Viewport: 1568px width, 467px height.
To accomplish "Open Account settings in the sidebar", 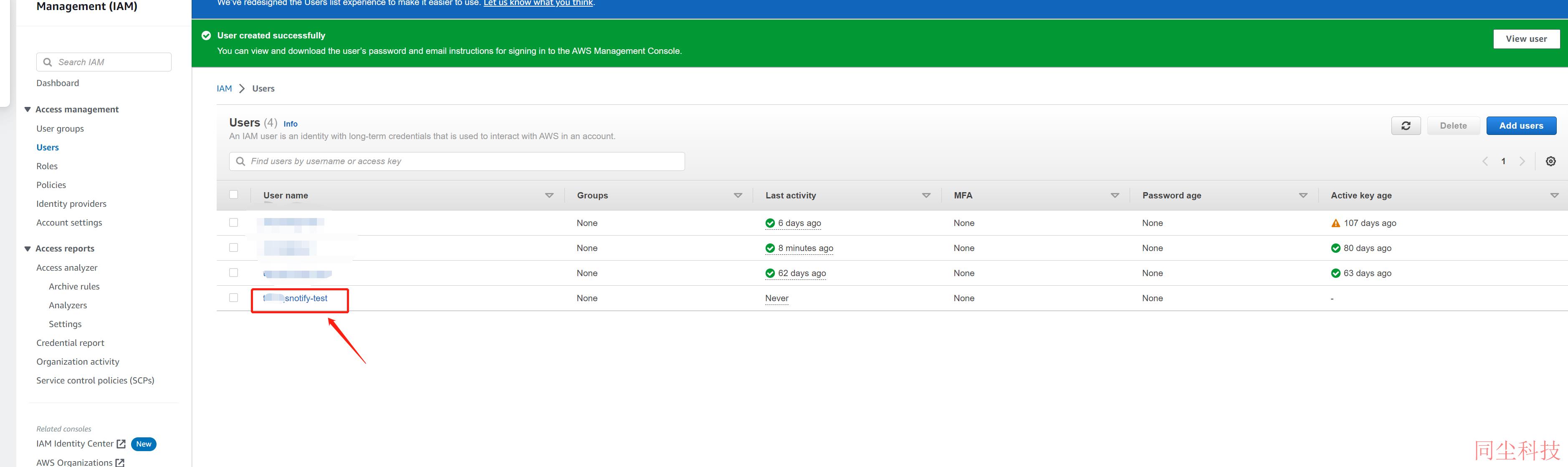I will (69, 223).
